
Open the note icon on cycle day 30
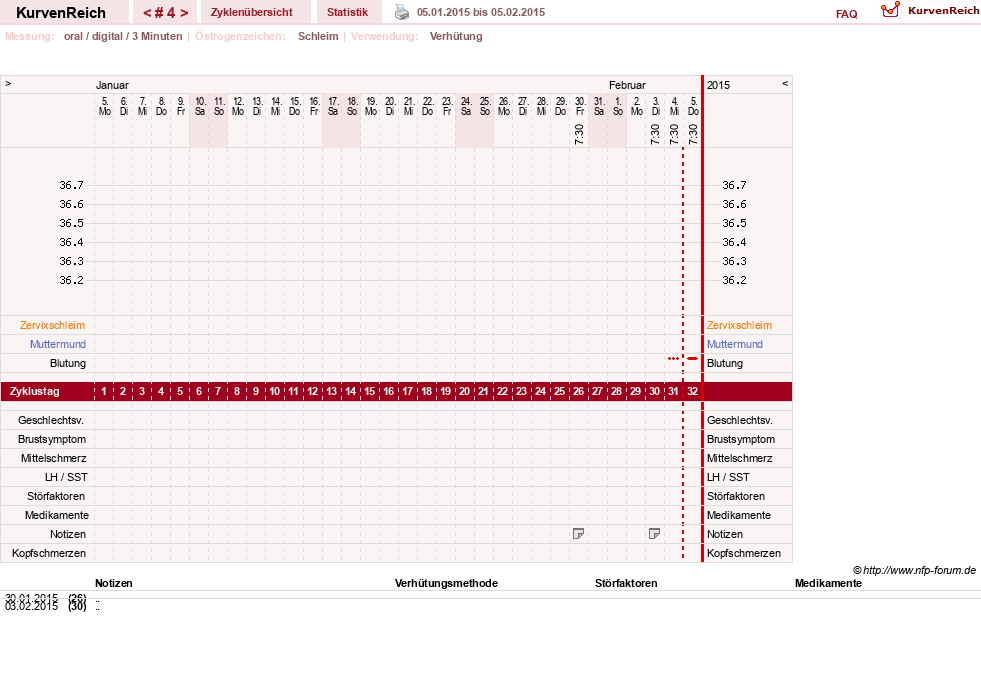654,534
